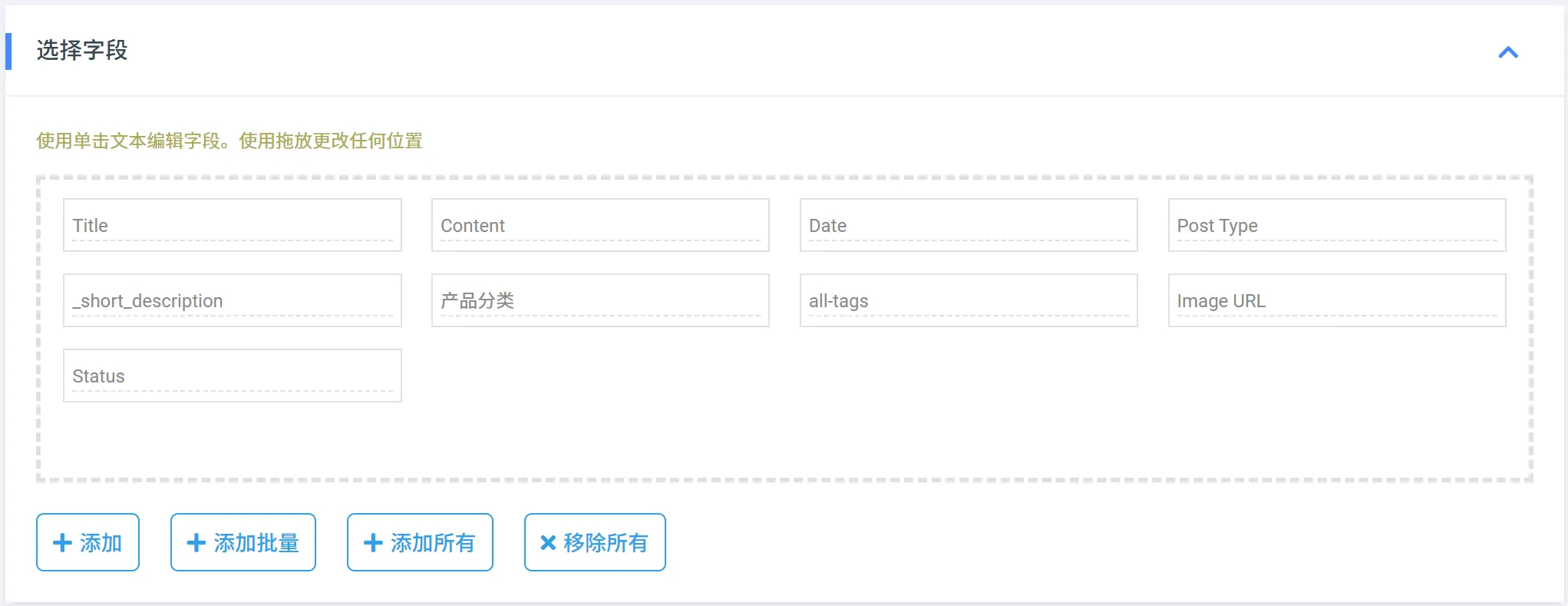The width and height of the screenshot is (1568, 606).
Task: Click the X icon on 移除所有
Action: pos(548,543)
